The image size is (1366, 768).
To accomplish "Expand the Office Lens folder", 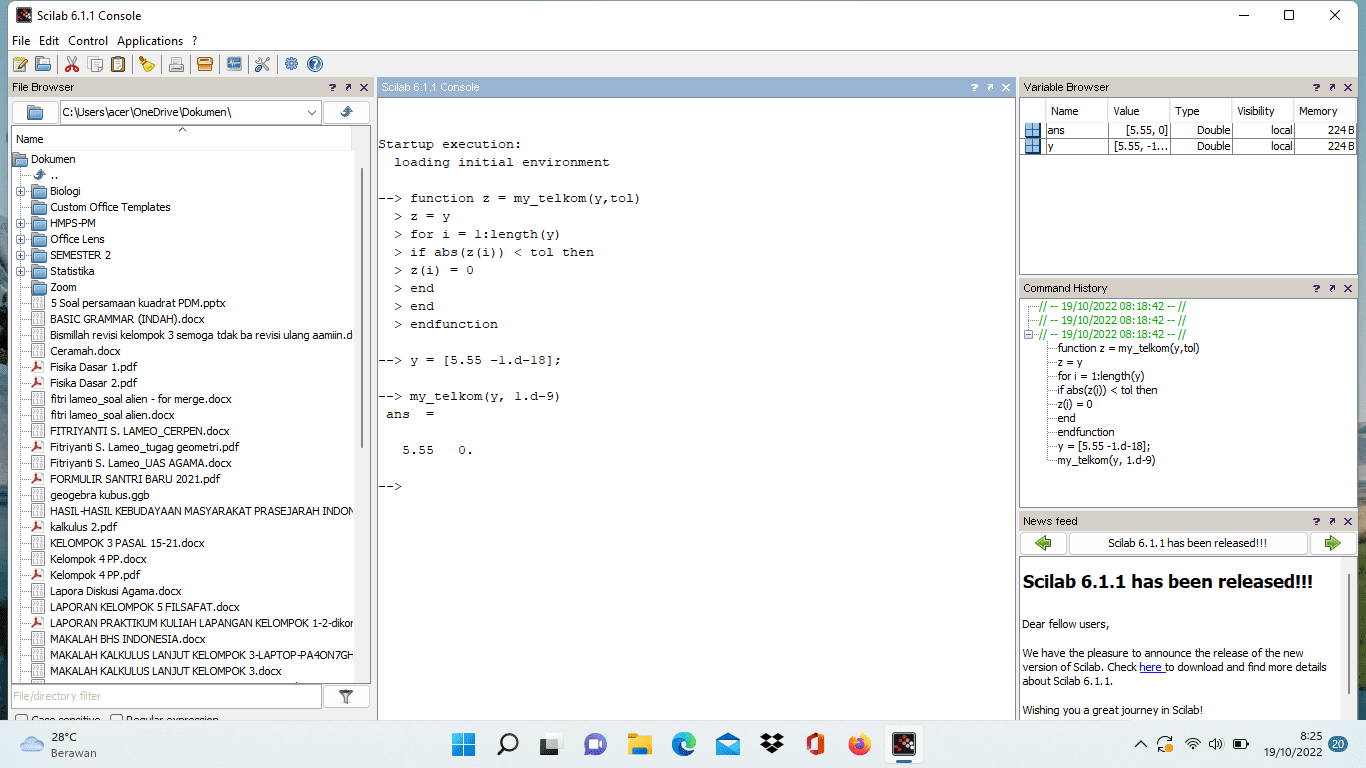I will (21, 239).
